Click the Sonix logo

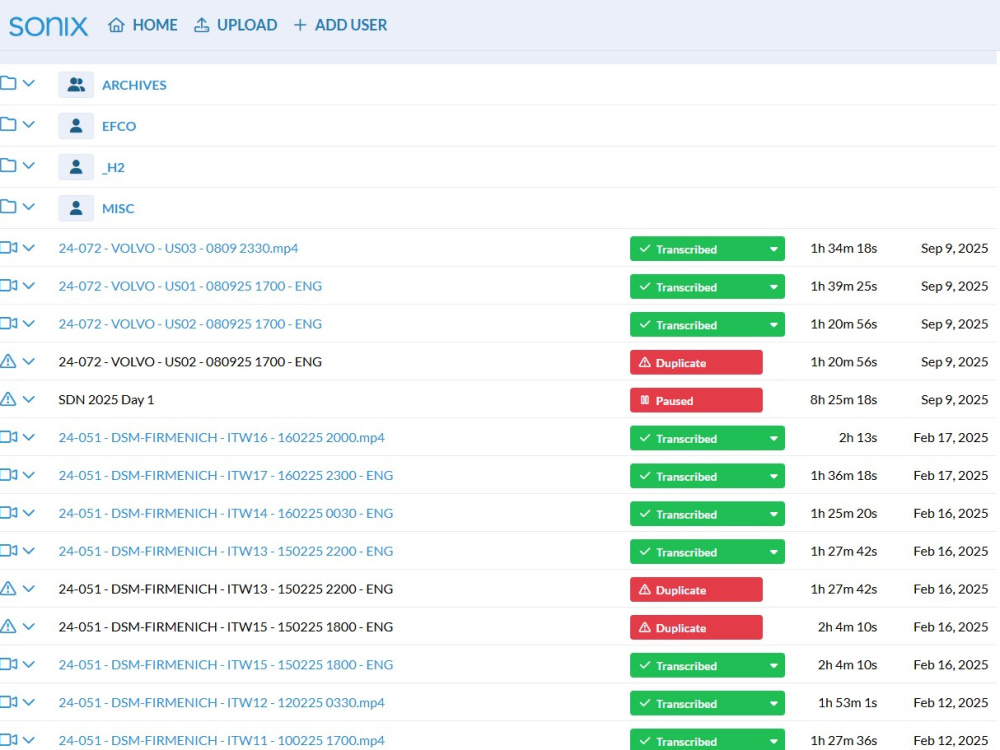coord(48,26)
